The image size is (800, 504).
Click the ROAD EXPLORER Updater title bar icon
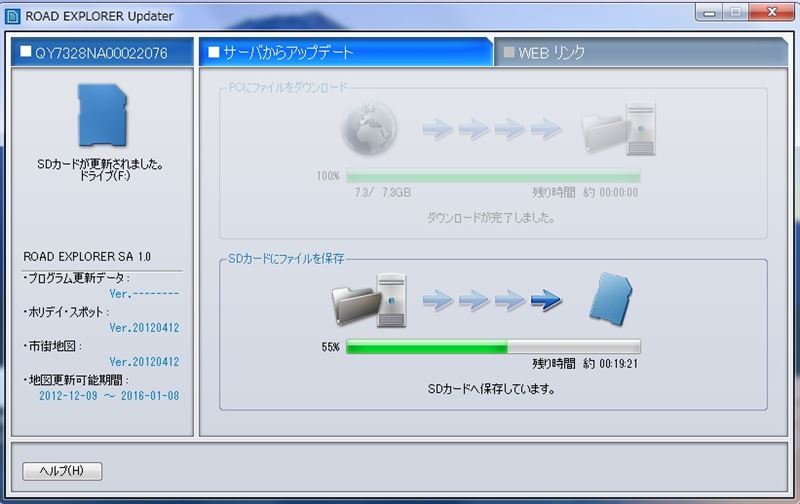click(12, 16)
